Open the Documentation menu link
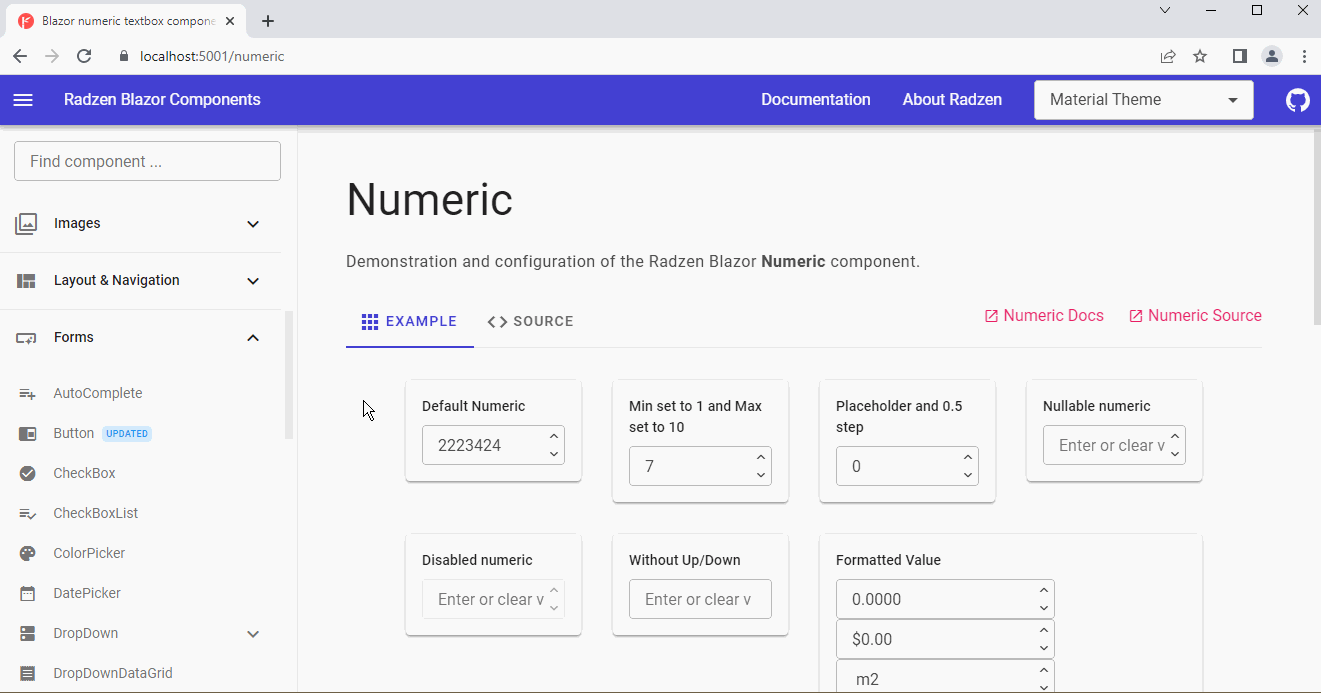The image size is (1321, 693). (816, 100)
